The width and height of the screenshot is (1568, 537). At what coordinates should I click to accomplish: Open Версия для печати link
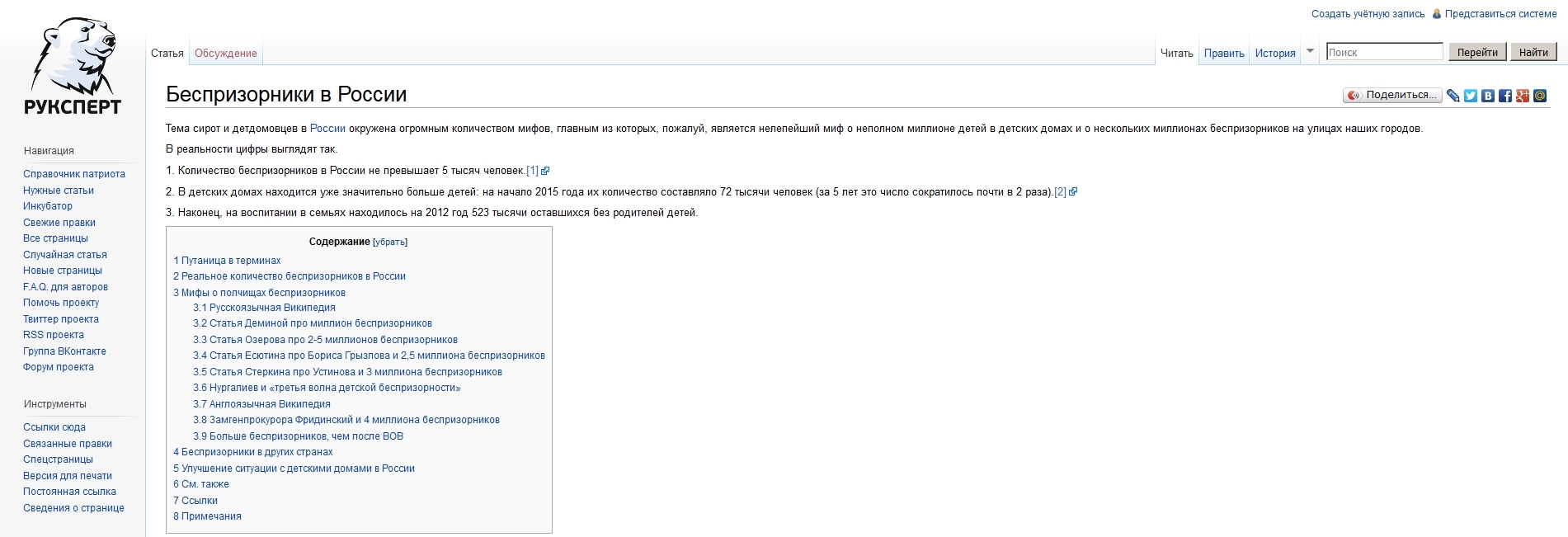point(68,476)
